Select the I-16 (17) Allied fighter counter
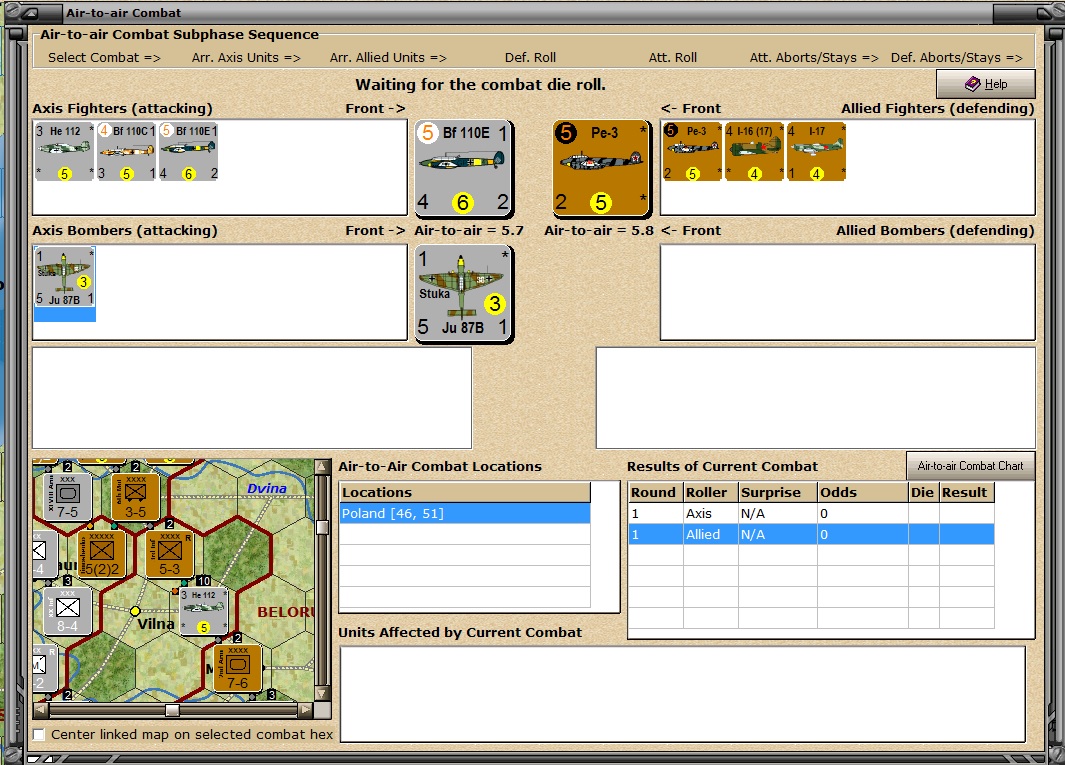Image resolution: width=1065 pixels, height=765 pixels. pyautogui.click(x=754, y=152)
